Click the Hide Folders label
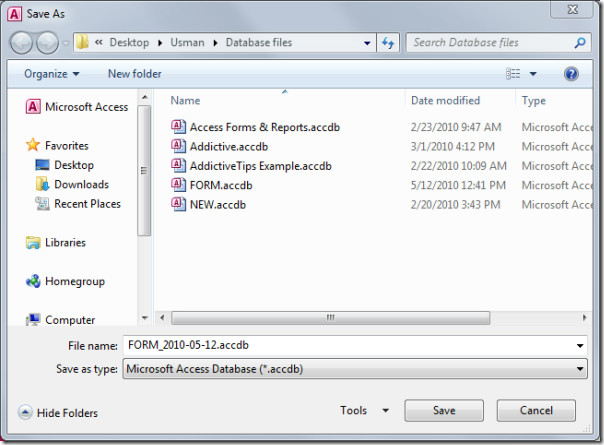Image resolution: width=604 pixels, height=445 pixels. tap(67, 413)
